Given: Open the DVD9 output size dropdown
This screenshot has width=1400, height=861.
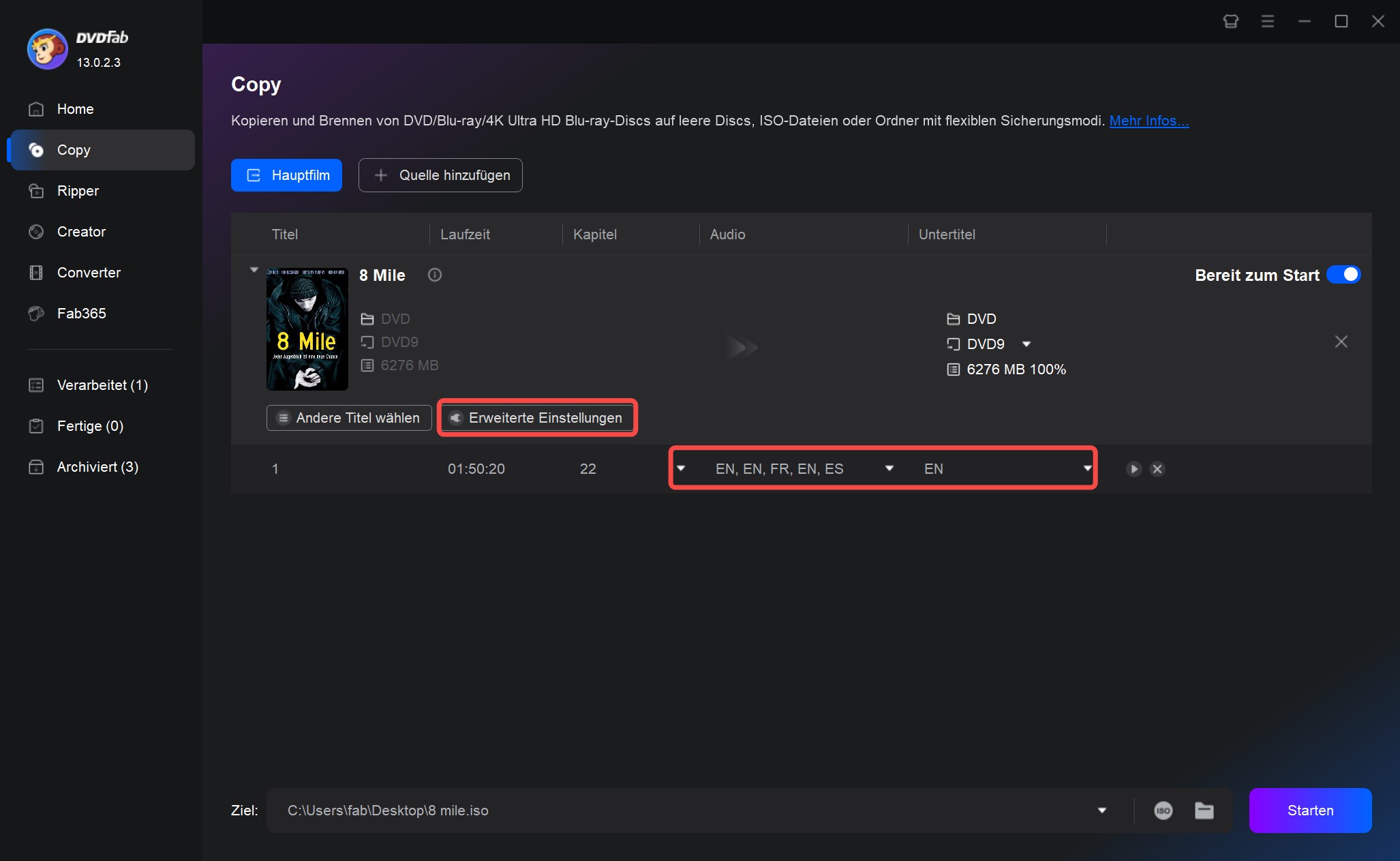Looking at the screenshot, I should pyautogui.click(x=1026, y=344).
